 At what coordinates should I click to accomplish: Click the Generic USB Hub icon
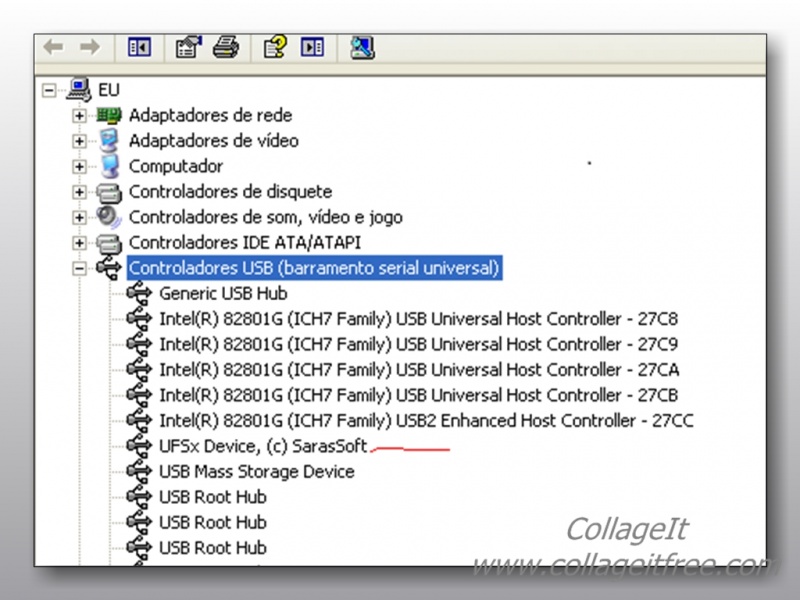tap(139, 293)
